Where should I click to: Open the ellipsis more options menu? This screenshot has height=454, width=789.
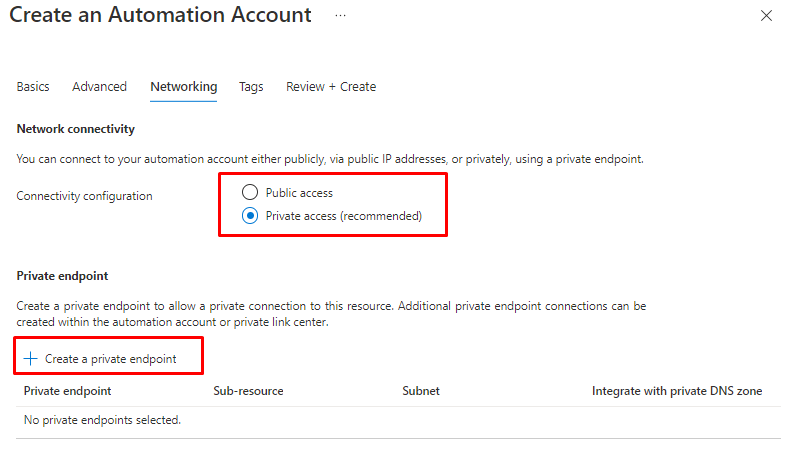click(340, 16)
